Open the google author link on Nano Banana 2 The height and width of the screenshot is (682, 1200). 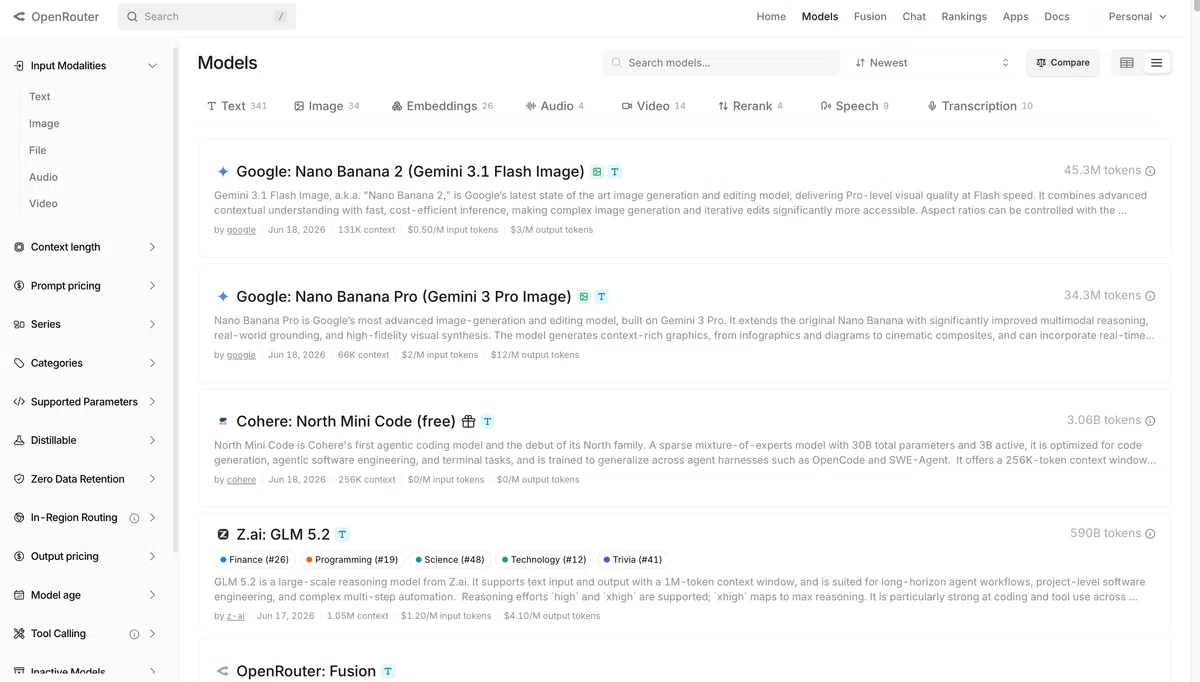[241, 230]
